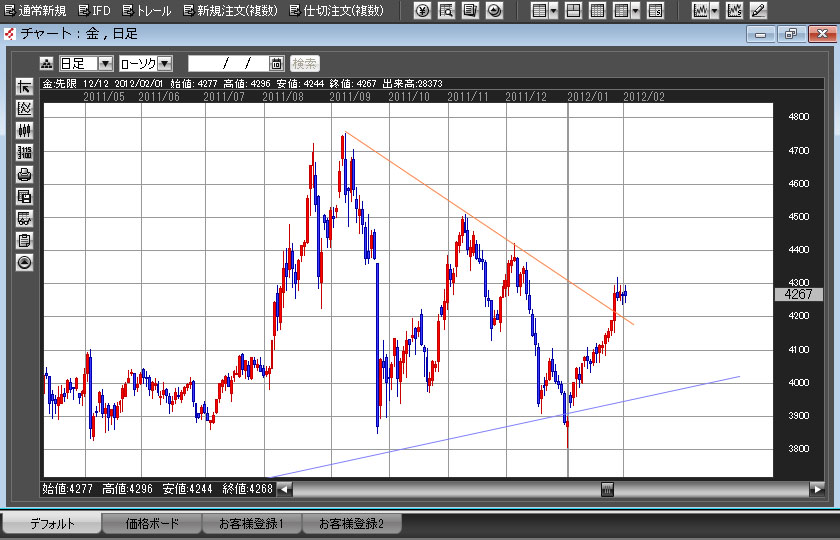The height and width of the screenshot is (540, 840).
Task: Click the print icon in left chart toolbar
Action: (x=25, y=174)
